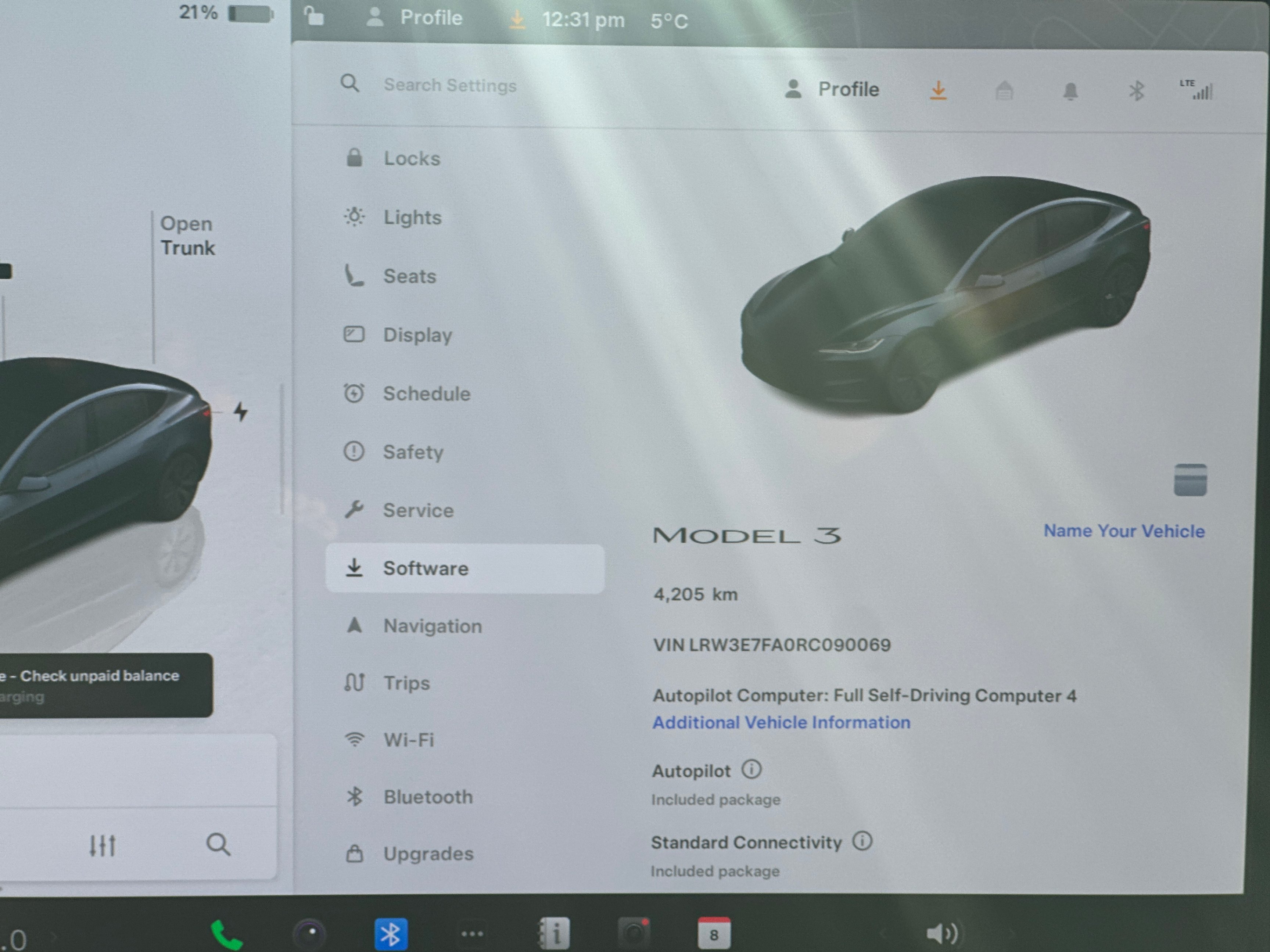Click the Search Settings field

coord(449,86)
